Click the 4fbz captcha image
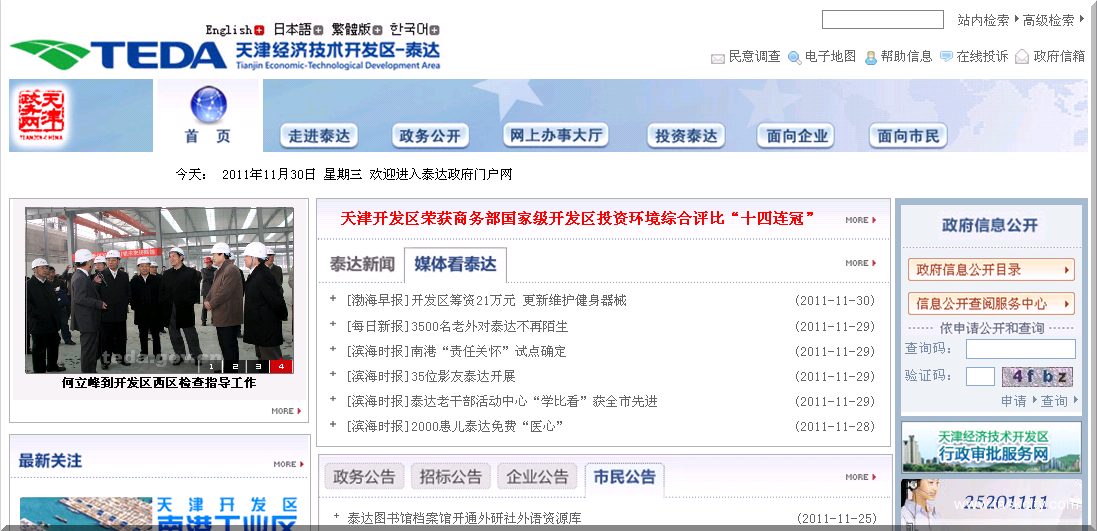 click(x=1037, y=377)
